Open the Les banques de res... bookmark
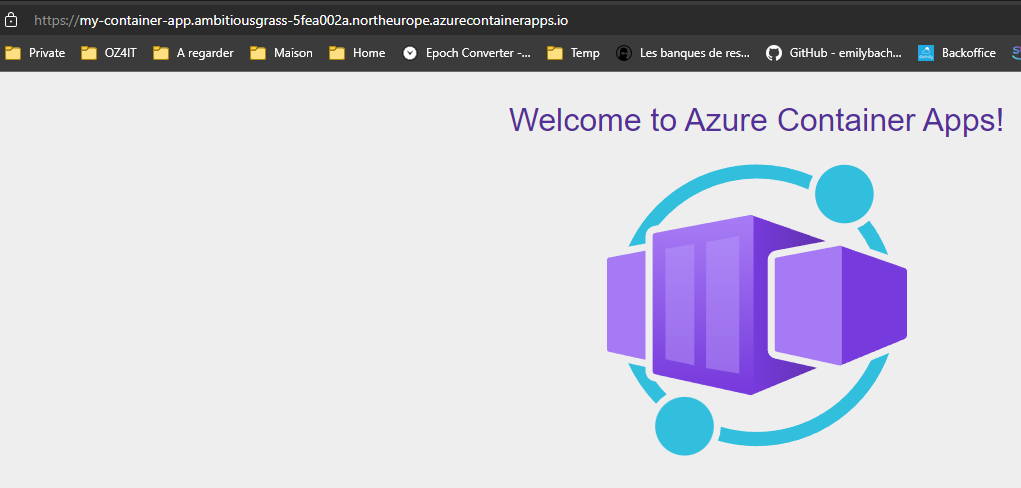 (695, 53)
